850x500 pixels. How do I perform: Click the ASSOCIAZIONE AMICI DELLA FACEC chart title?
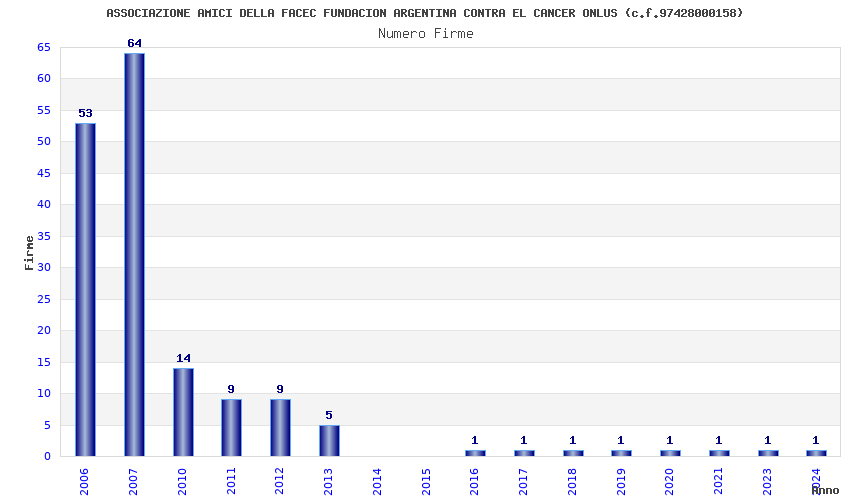[424, 12]
